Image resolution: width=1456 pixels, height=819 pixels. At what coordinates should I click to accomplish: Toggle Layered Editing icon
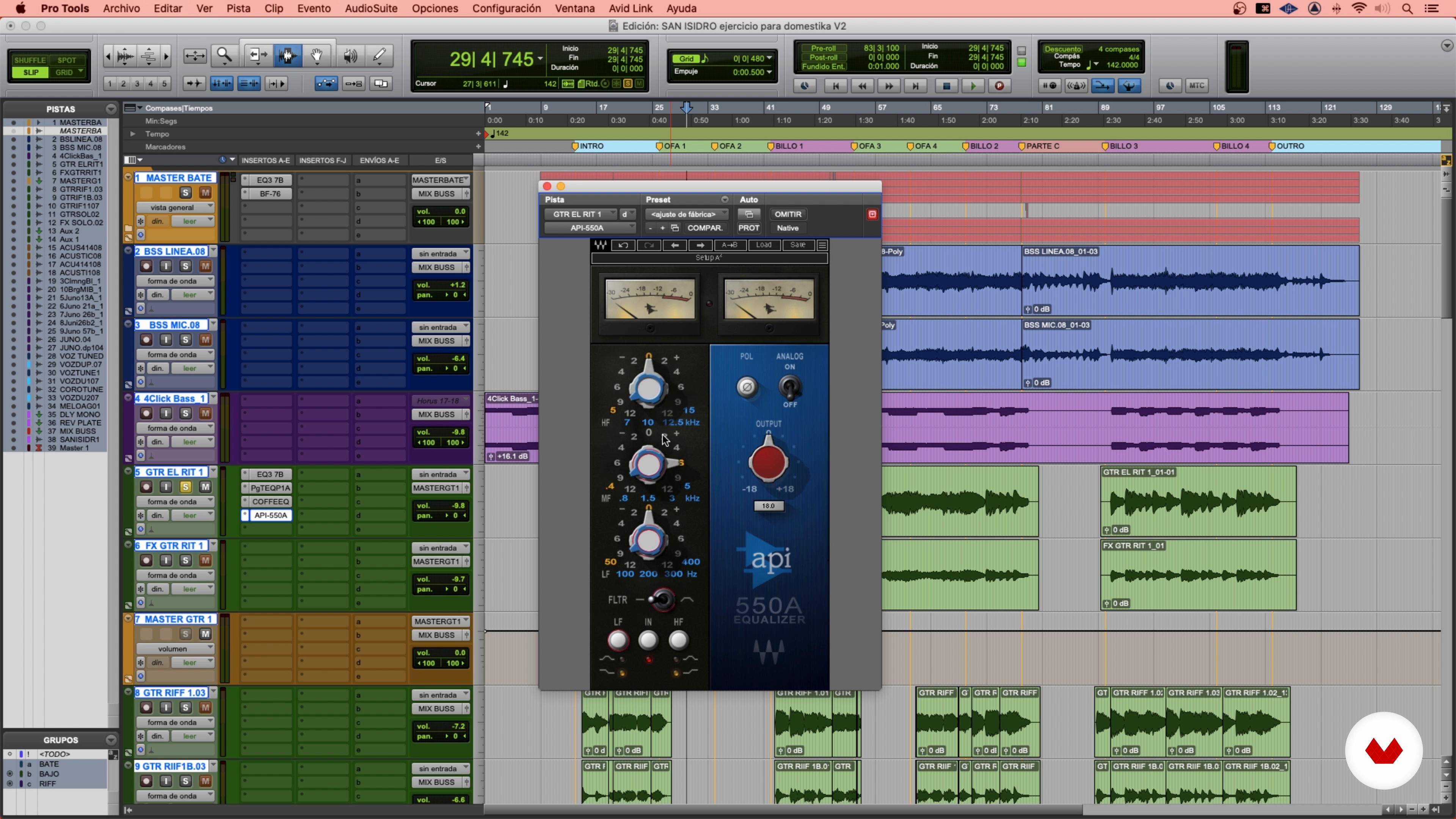point(381,84)
